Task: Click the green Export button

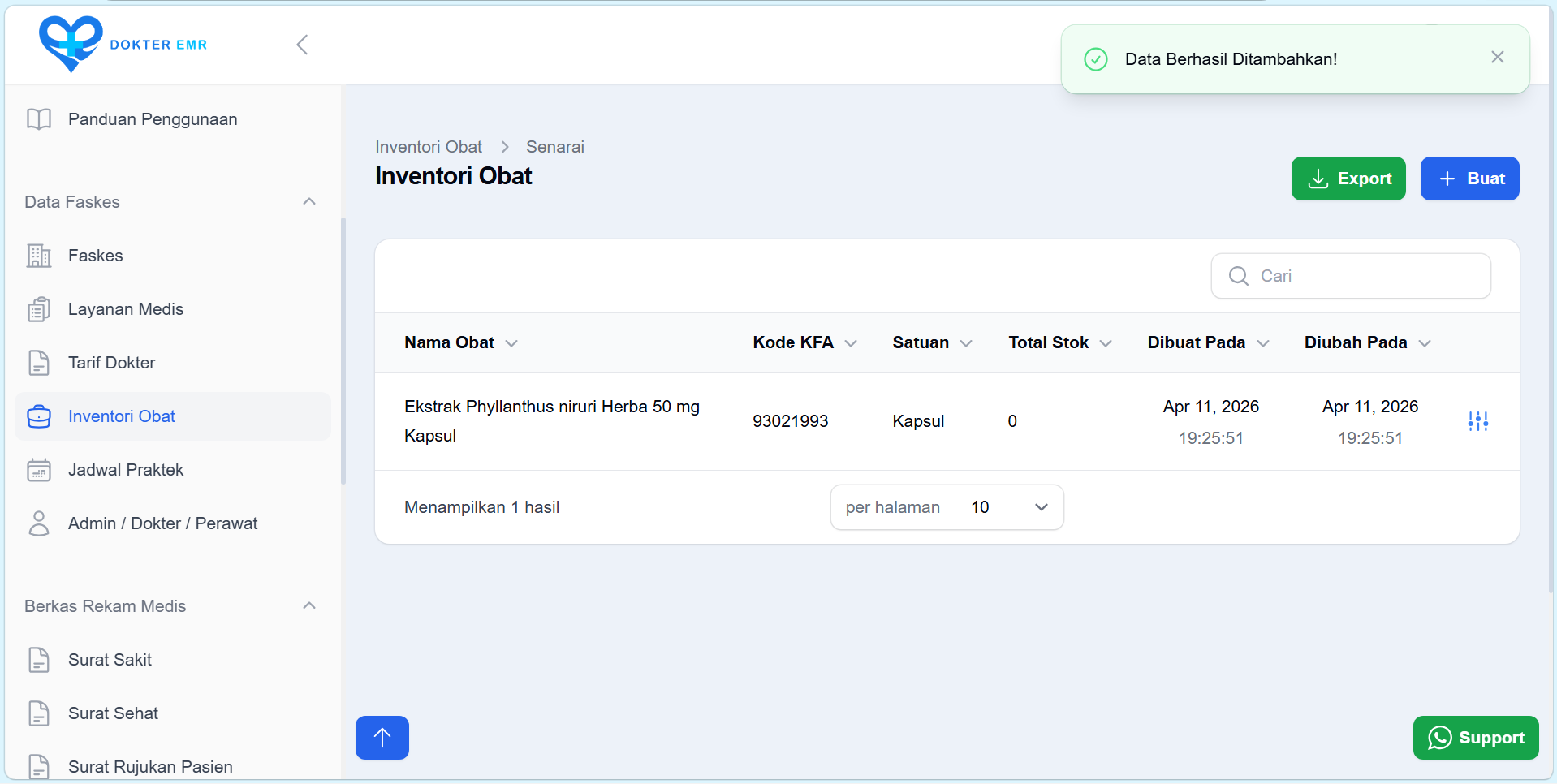Action: click(x=1348, y=179)
